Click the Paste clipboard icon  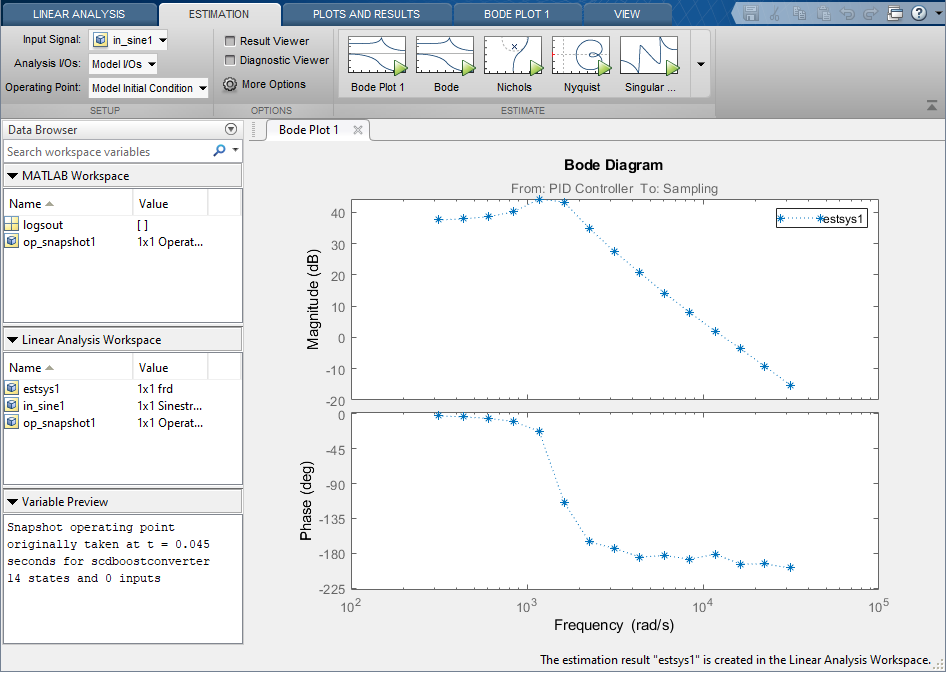(824, 13)
